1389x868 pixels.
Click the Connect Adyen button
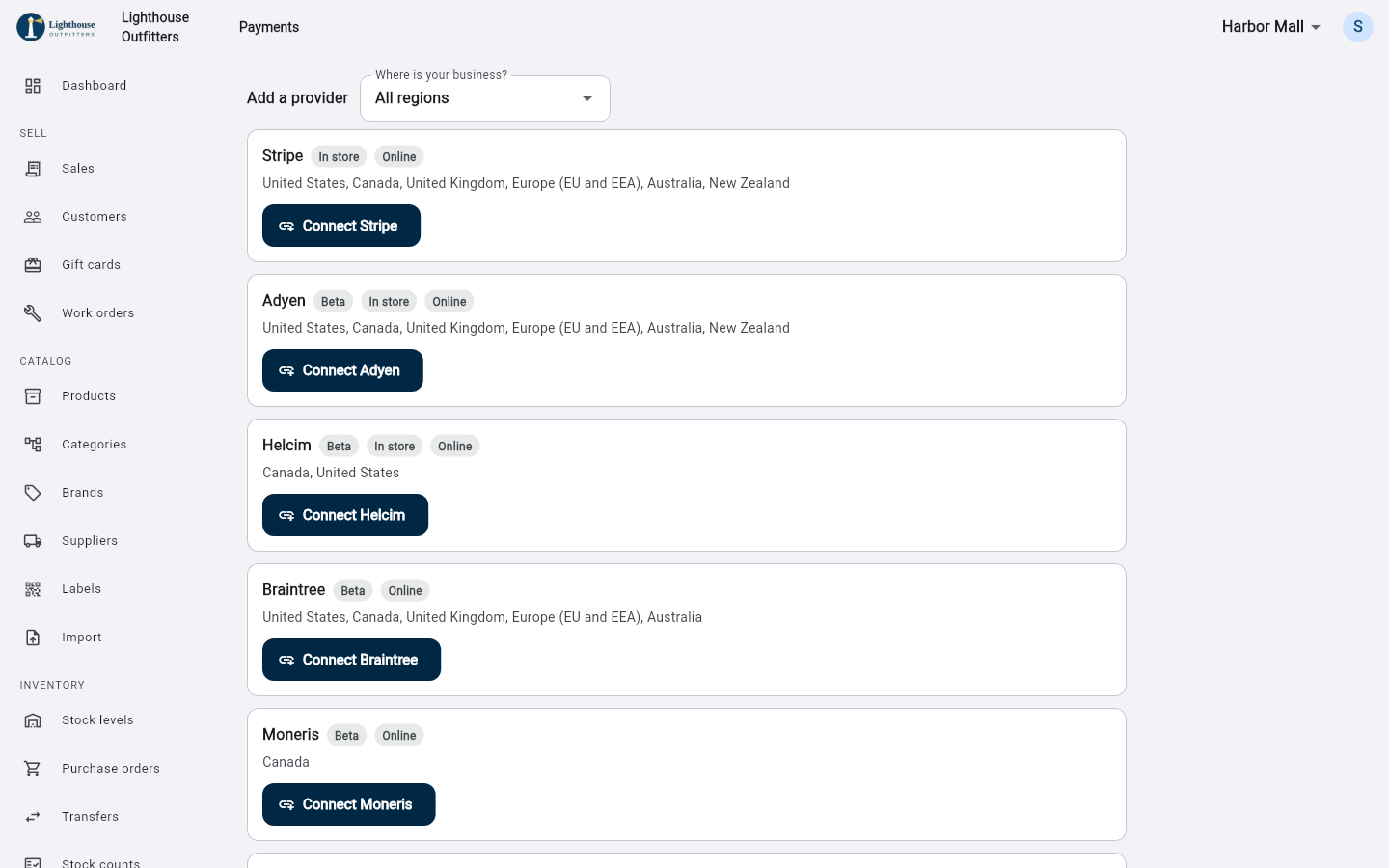coord(342,370)
